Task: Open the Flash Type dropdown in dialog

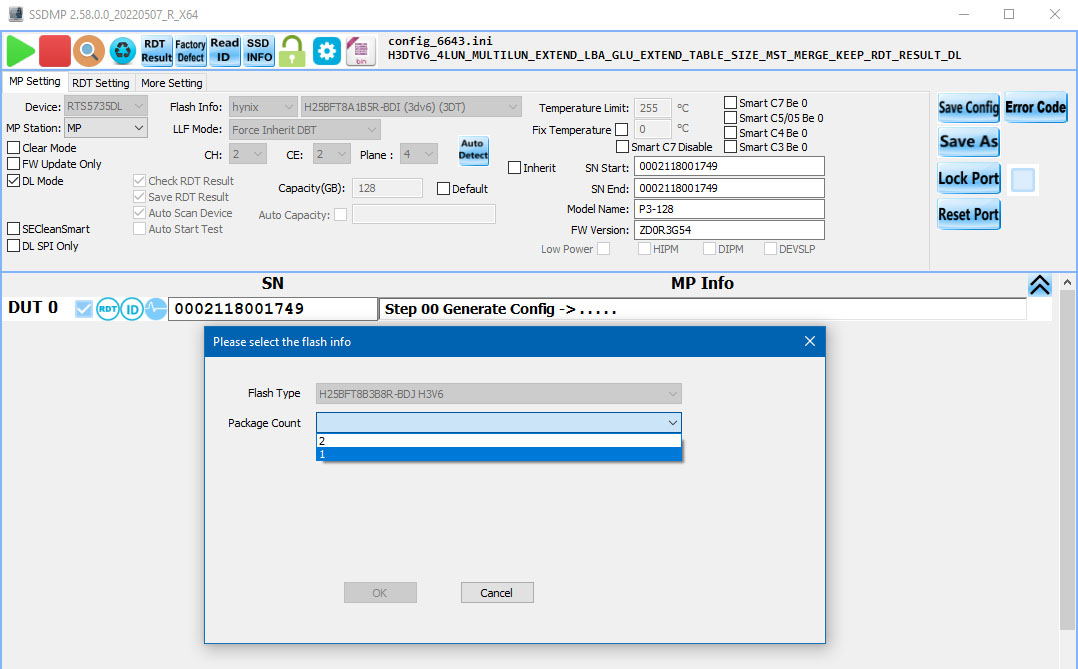Action: pyautogui.click(x=498, y=393)
